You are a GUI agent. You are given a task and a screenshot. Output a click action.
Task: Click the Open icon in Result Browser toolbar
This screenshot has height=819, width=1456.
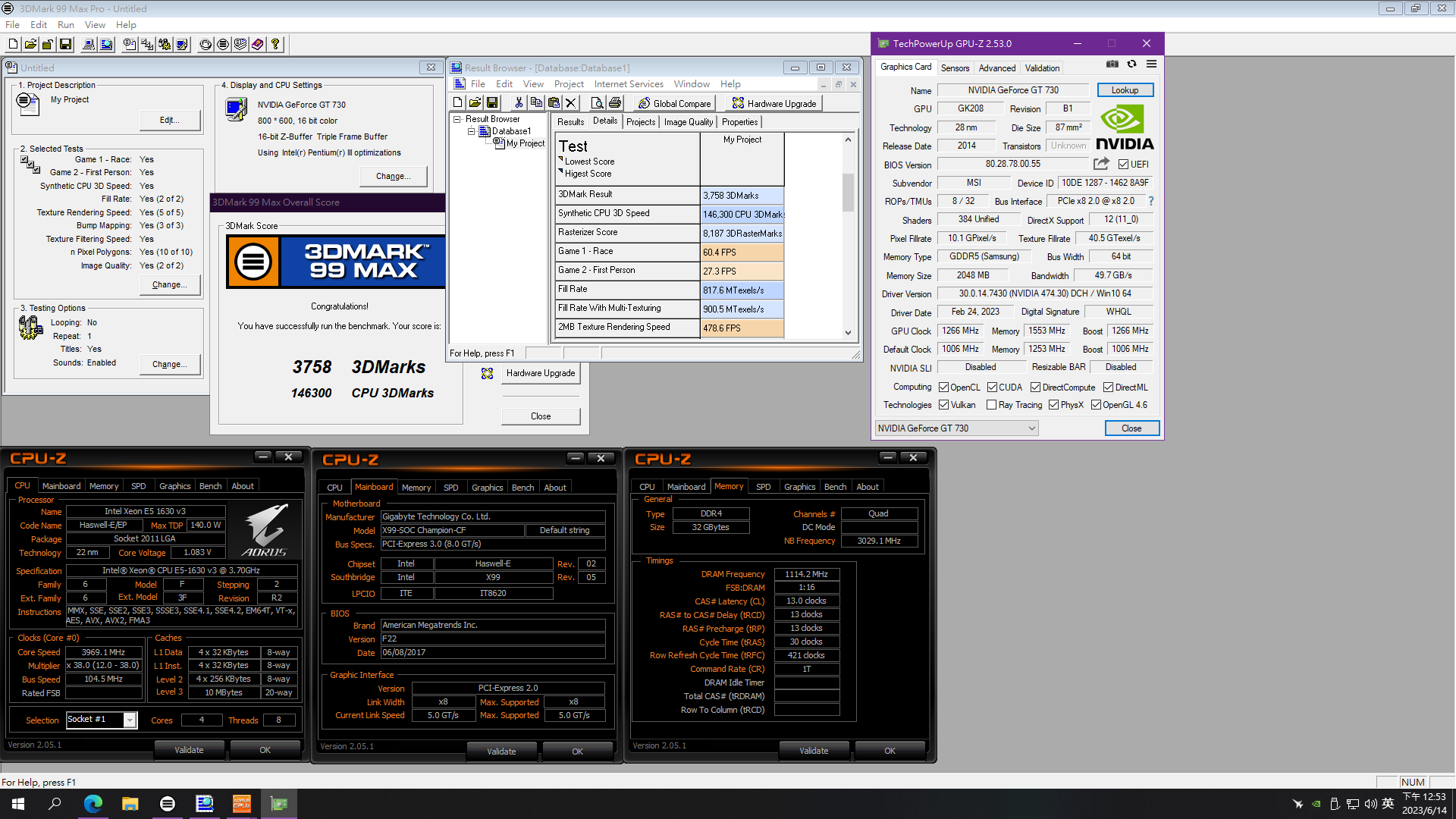pos(475,103)
